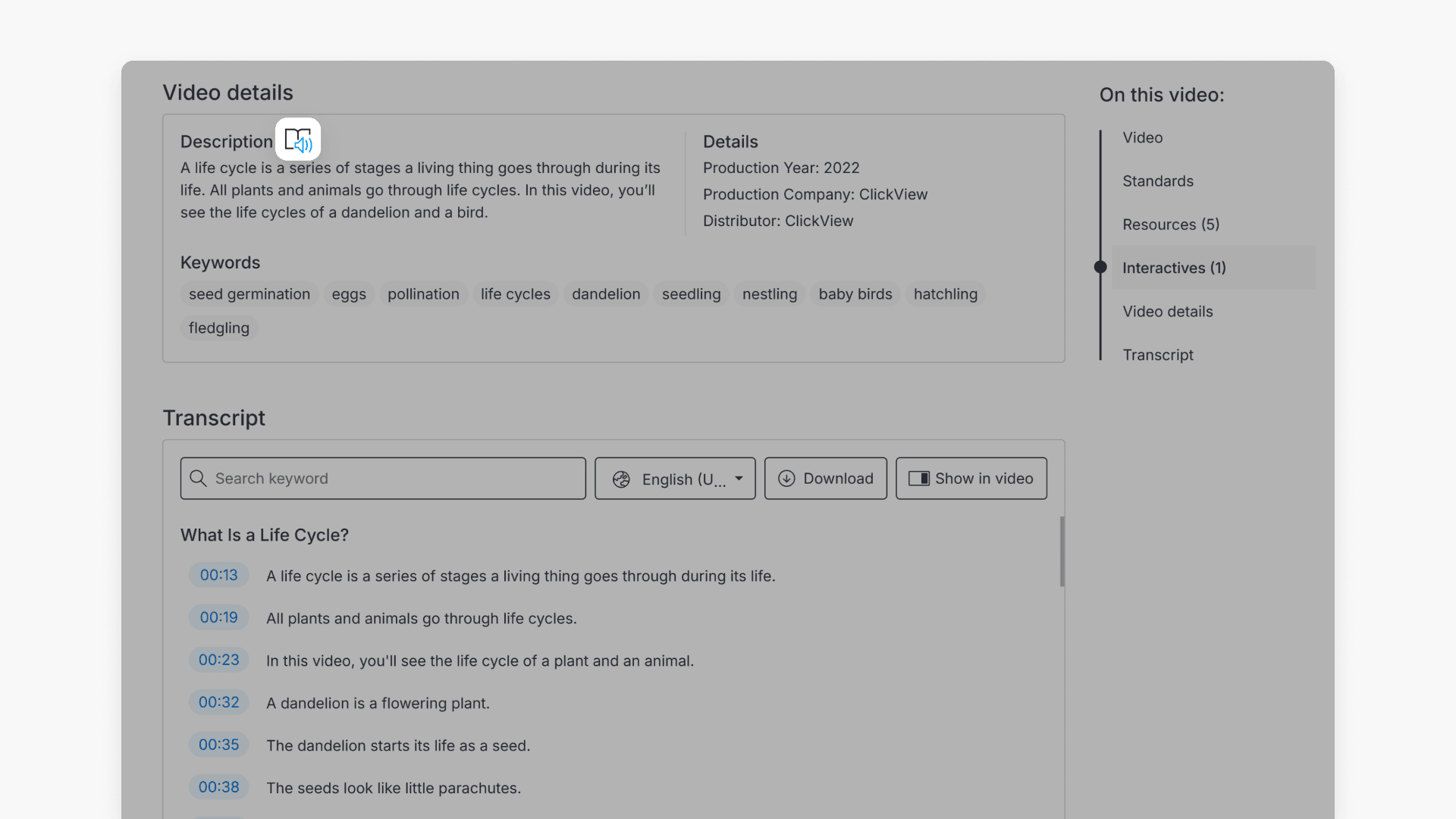Screen dimensions: 1456x819
Task: Click the globe icon on the language selector
Action: [622, 479]
